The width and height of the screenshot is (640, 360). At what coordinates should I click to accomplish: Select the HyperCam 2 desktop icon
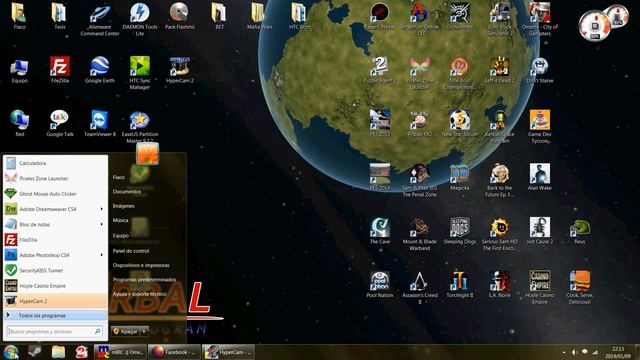click(180, 69)
